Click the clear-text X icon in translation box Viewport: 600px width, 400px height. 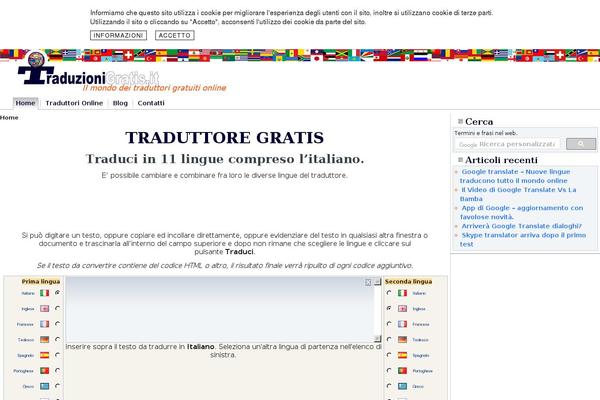pyautogui.click(x=368, y=282)
